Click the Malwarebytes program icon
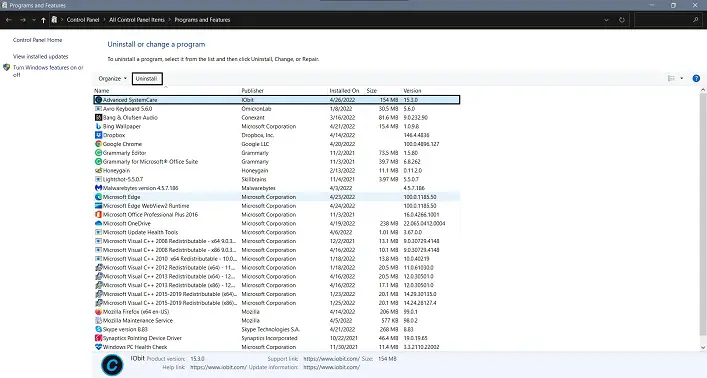707x378 pixels. coord(98,188)
